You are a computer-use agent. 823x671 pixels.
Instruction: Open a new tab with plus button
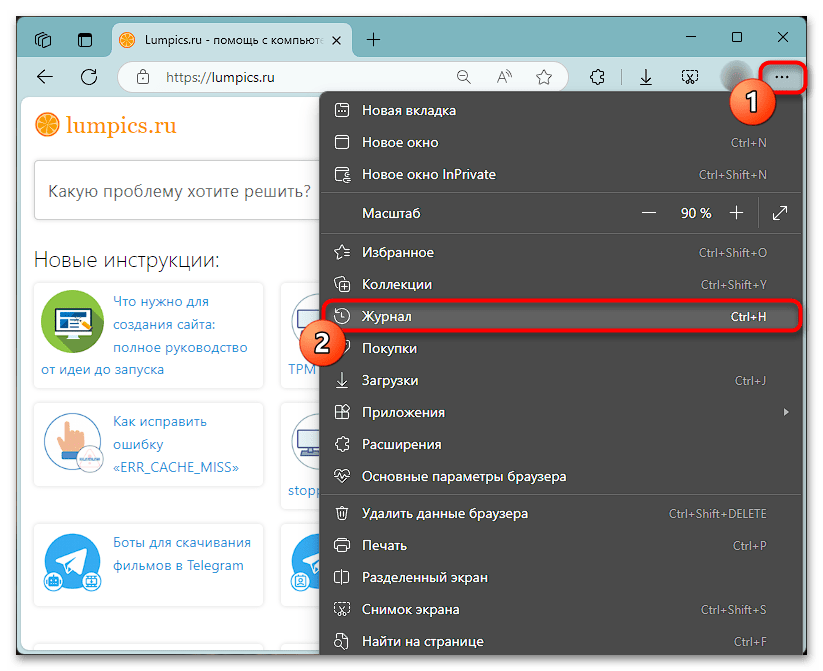tap(373, 39)
